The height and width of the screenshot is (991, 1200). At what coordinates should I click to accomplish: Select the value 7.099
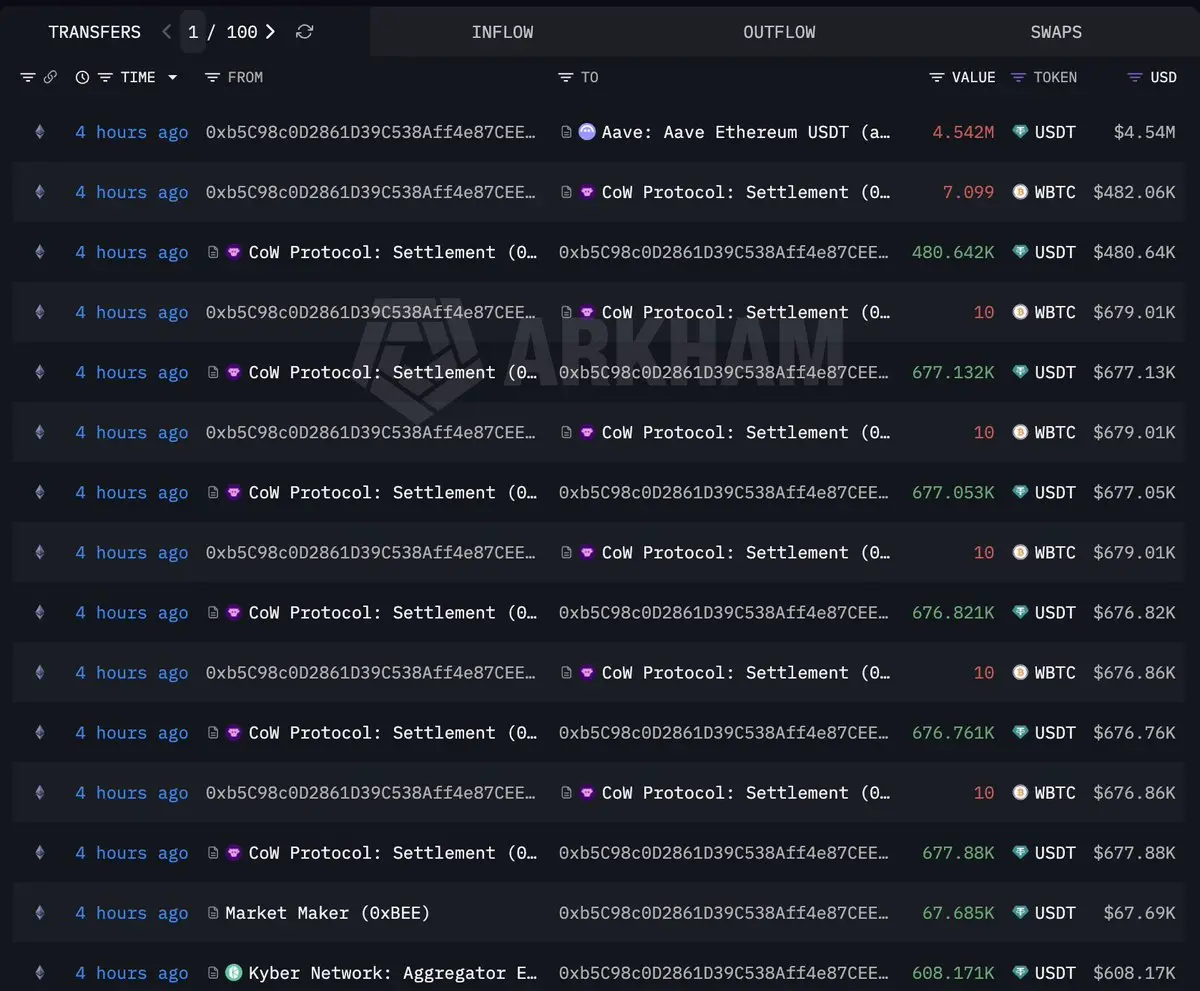pyautogui.click(x=969, y=192)
